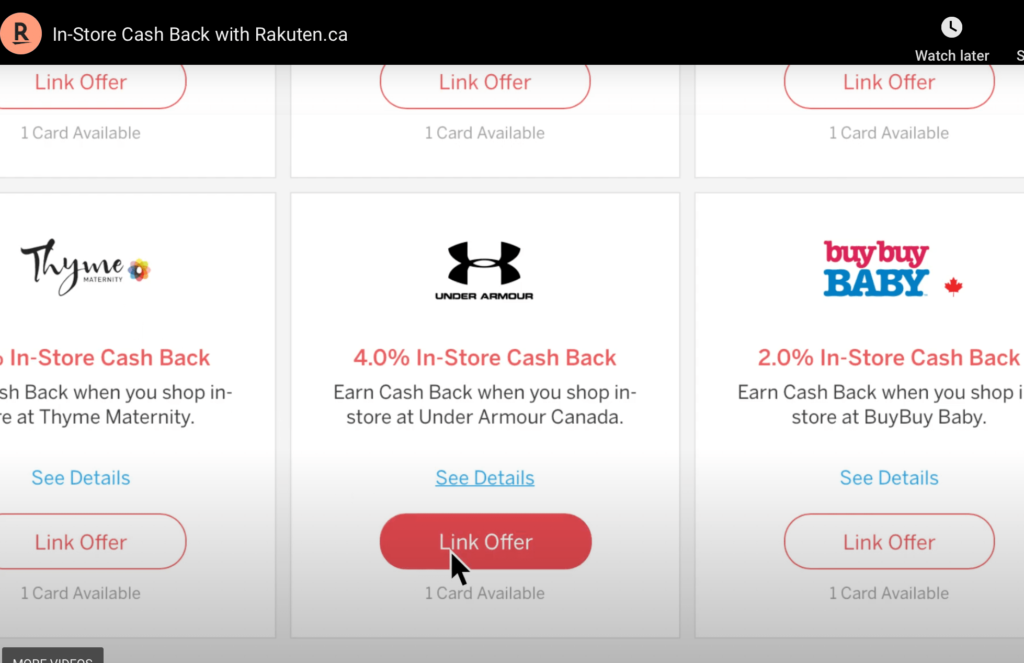Open See Details for Thyme Maternity
The image size is (1024, 663).
coord(81,478)
